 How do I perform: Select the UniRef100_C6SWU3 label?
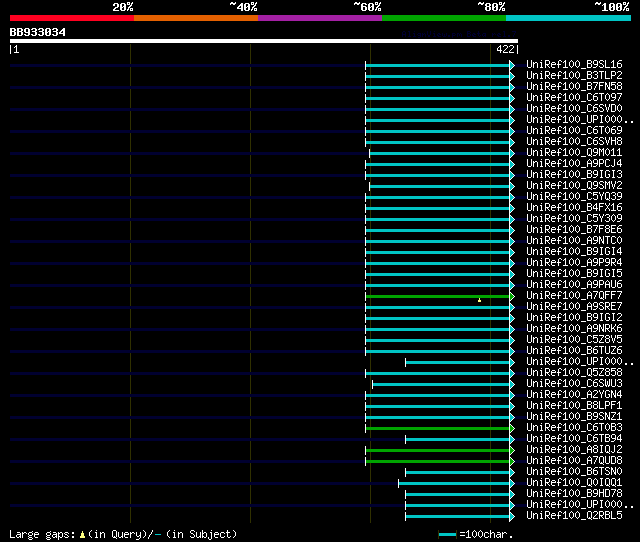point(574,384)
